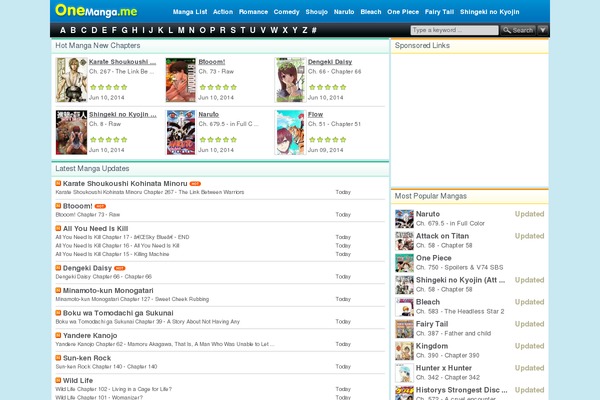Screen dimensions: 600x400
Task: Rate Btooom! using its star rating
Action: coord(218,87)
